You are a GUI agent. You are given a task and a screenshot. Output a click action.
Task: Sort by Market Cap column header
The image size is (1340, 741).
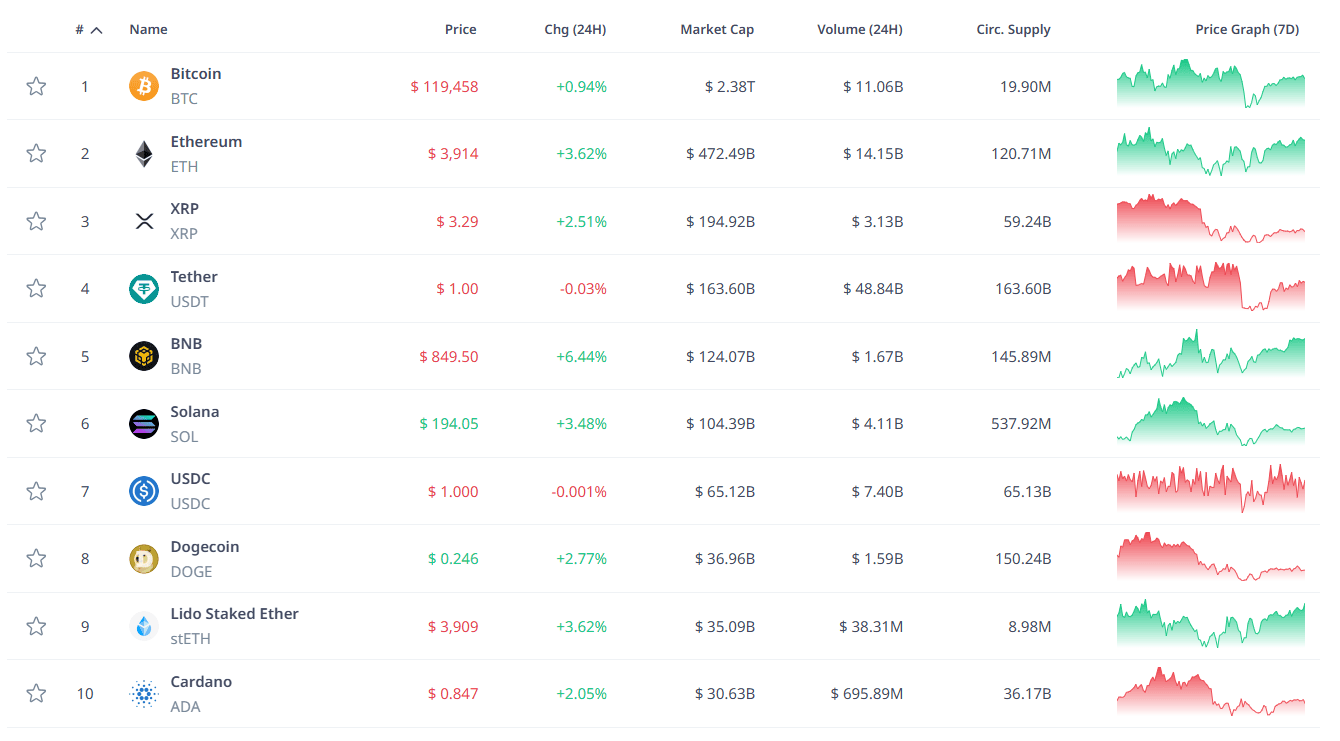(x=717, y=30)
